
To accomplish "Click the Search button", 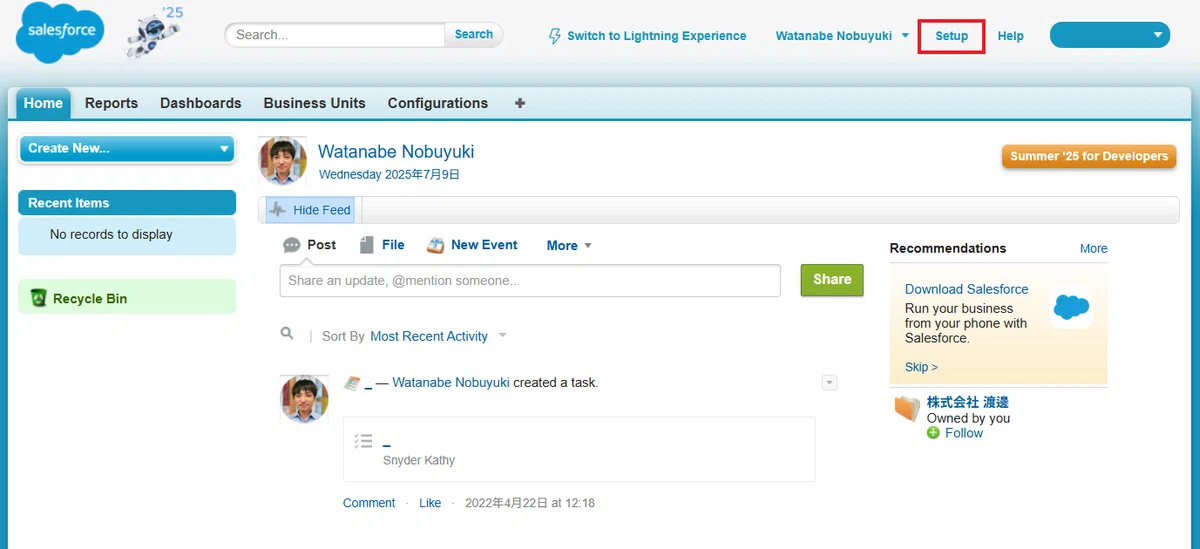I will 474,35.
